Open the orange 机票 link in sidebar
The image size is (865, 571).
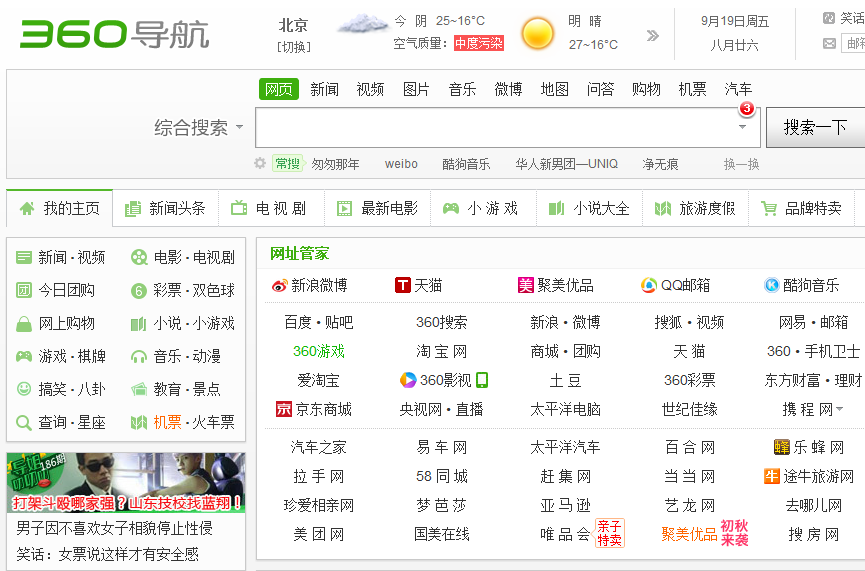pyautogui.click(x=167, y=423)
